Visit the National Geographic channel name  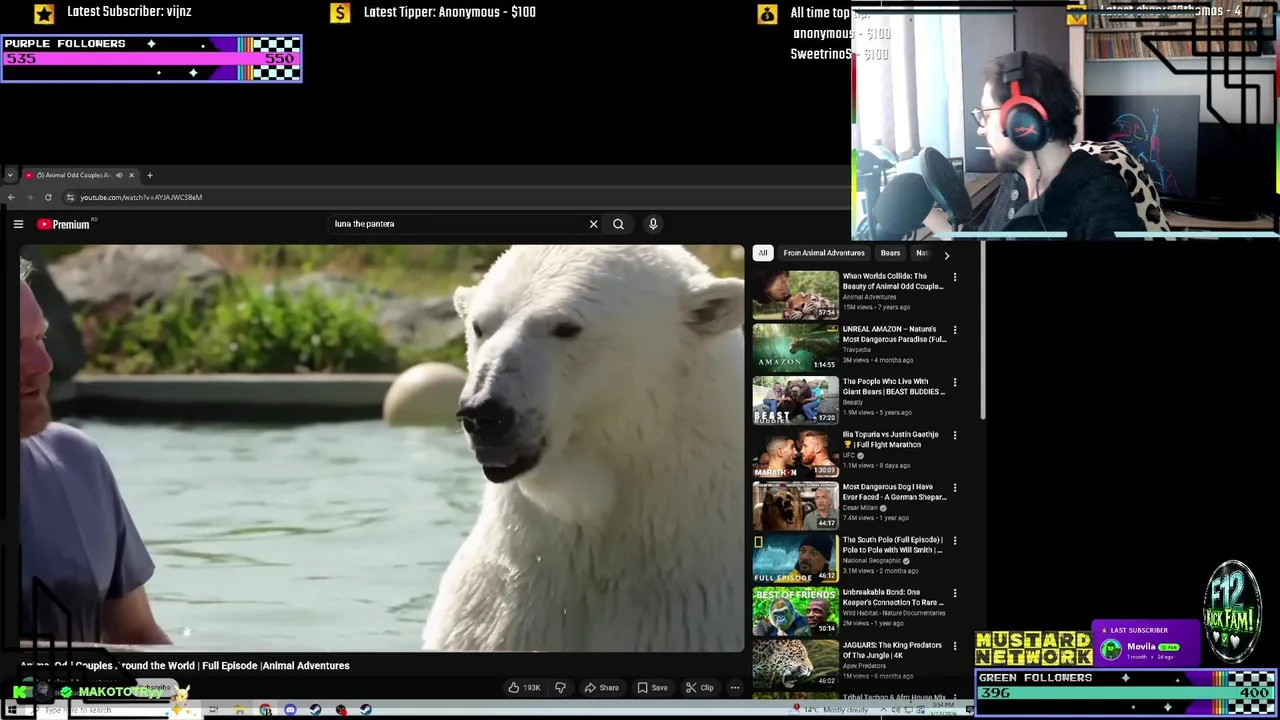pos(872,561)
